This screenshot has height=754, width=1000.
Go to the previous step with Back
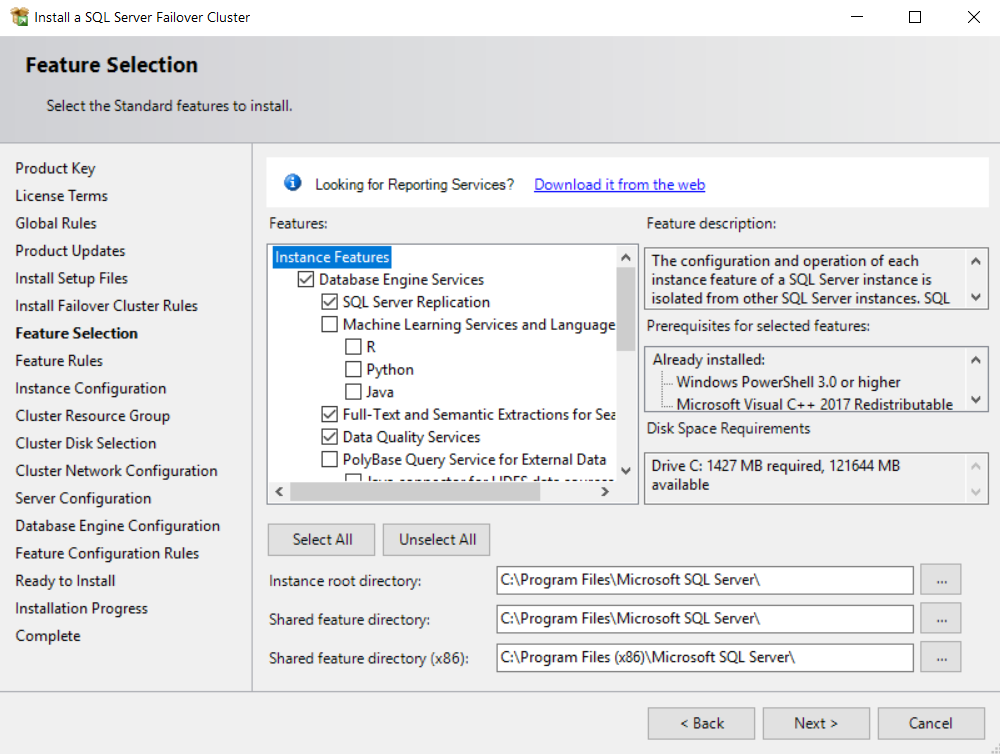[x=702, y=723]
